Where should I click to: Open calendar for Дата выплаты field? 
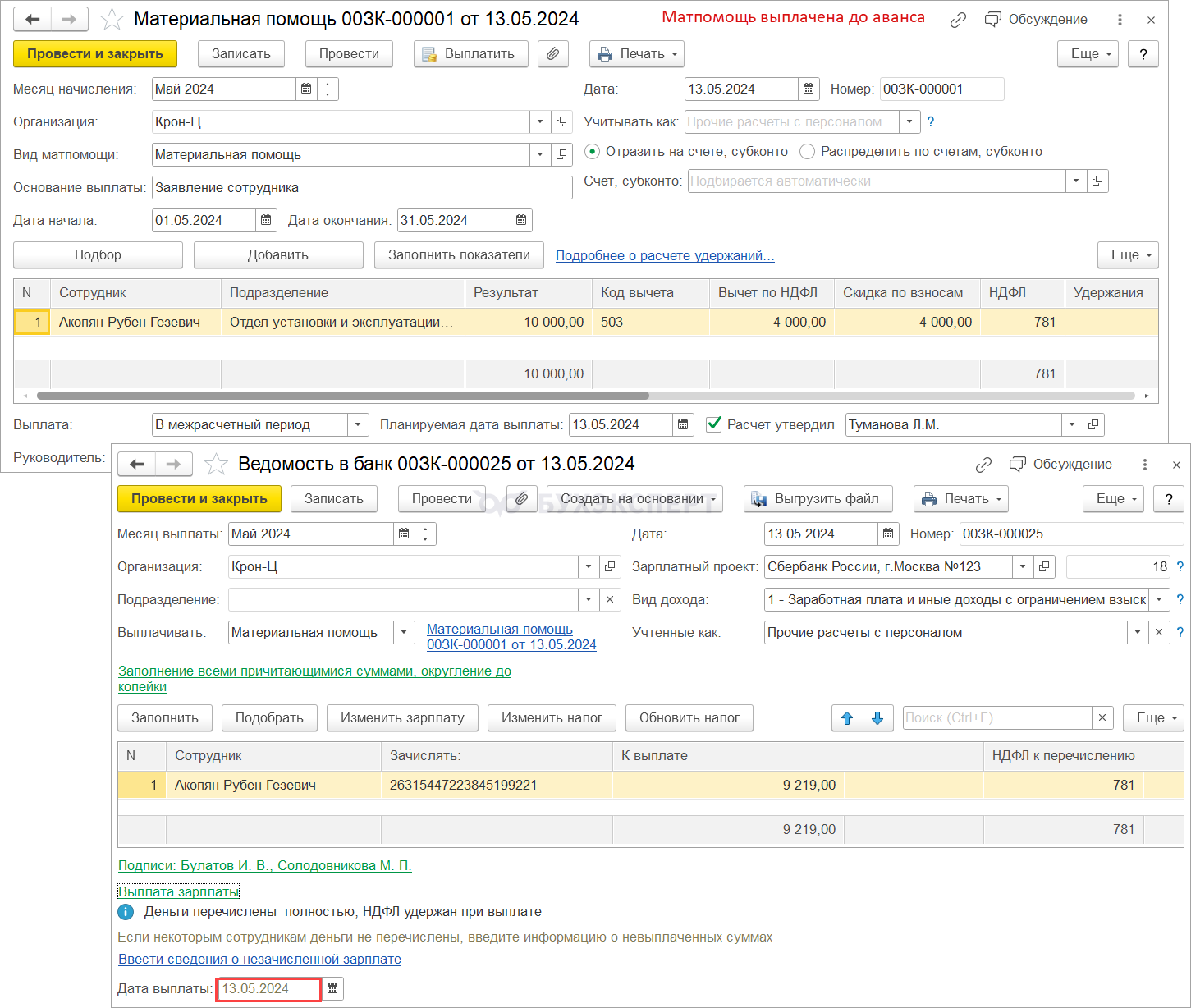332,988
